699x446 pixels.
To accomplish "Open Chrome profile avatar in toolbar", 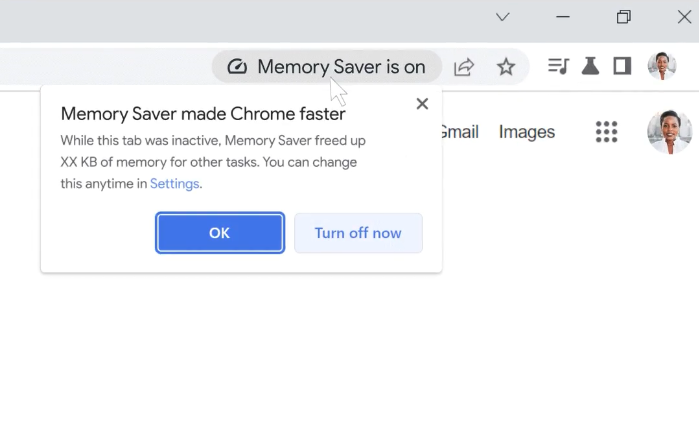I will click(x=662, y=66).
